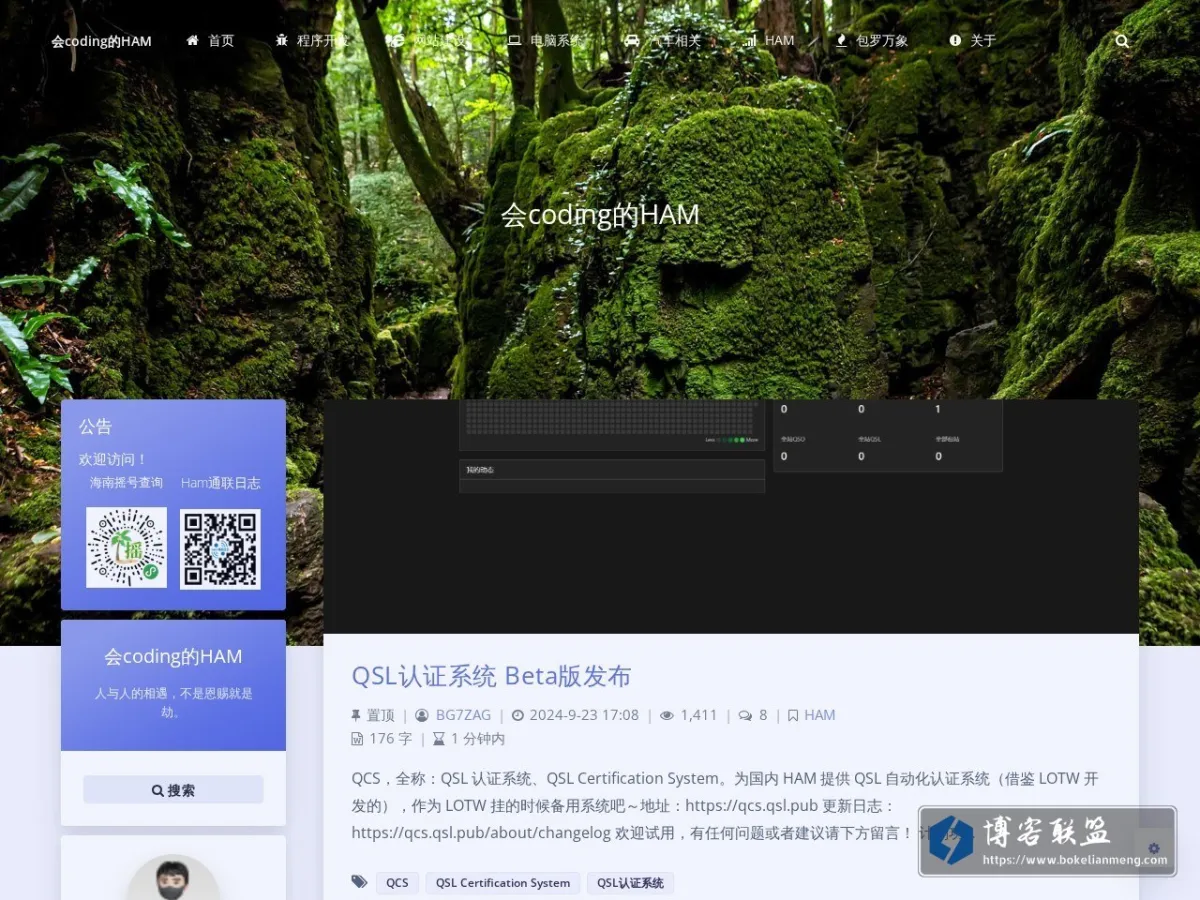This screenshot has height=900, width=1200.
Task: Click the Ham通联日志 QR code image
Action: 220,549
